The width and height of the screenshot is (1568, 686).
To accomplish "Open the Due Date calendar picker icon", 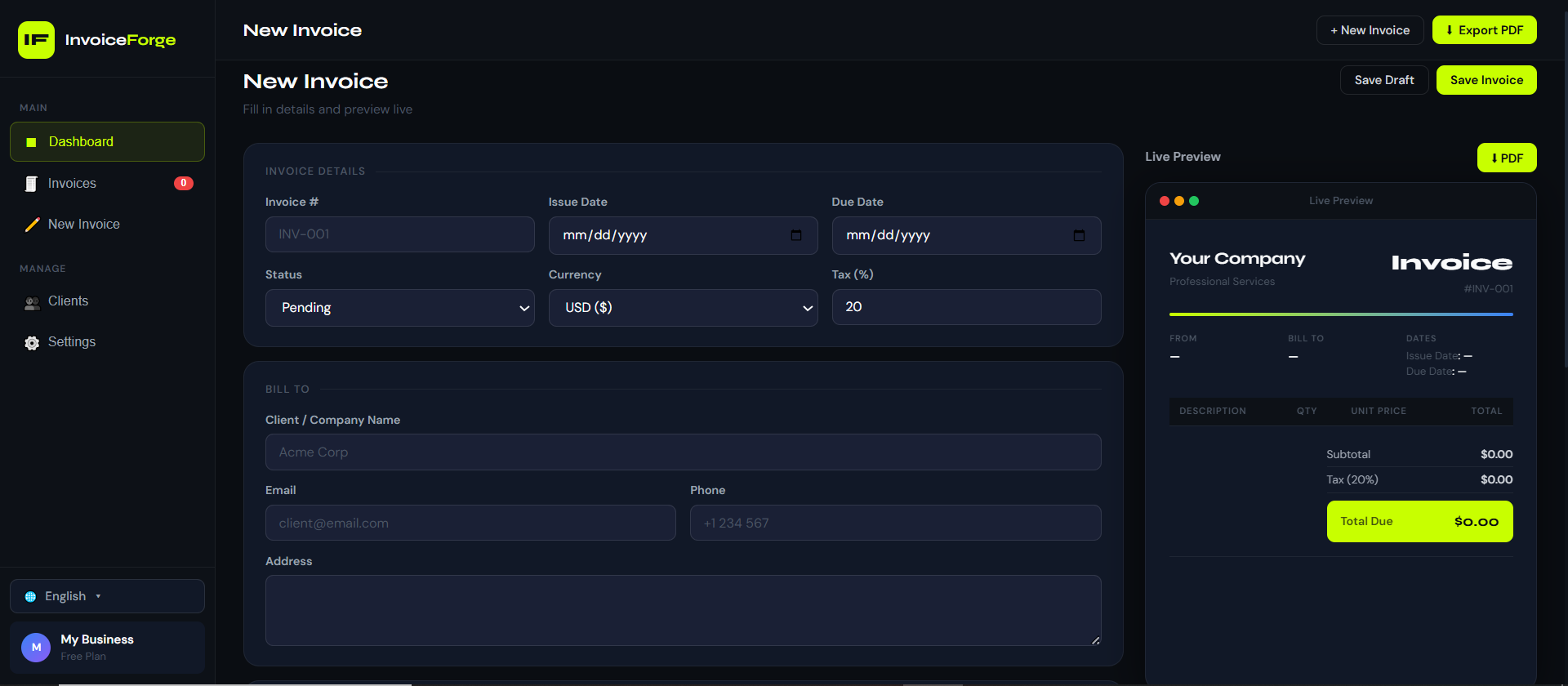I will (x=1079, y=235).
